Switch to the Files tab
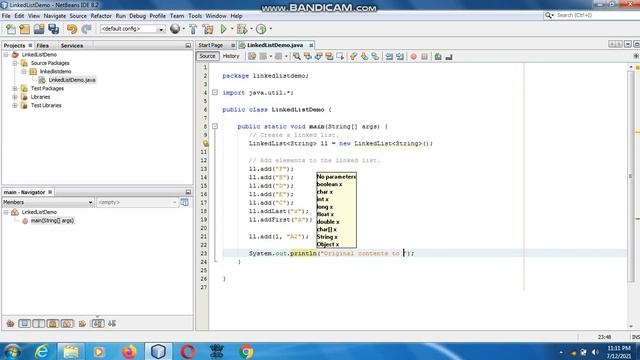This screenshot has width=640, height=360. point(42,46)
